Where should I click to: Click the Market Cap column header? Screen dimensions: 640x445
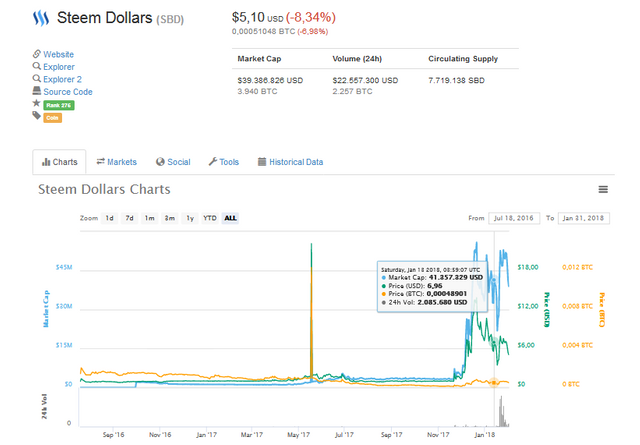(x=259, y=59)
